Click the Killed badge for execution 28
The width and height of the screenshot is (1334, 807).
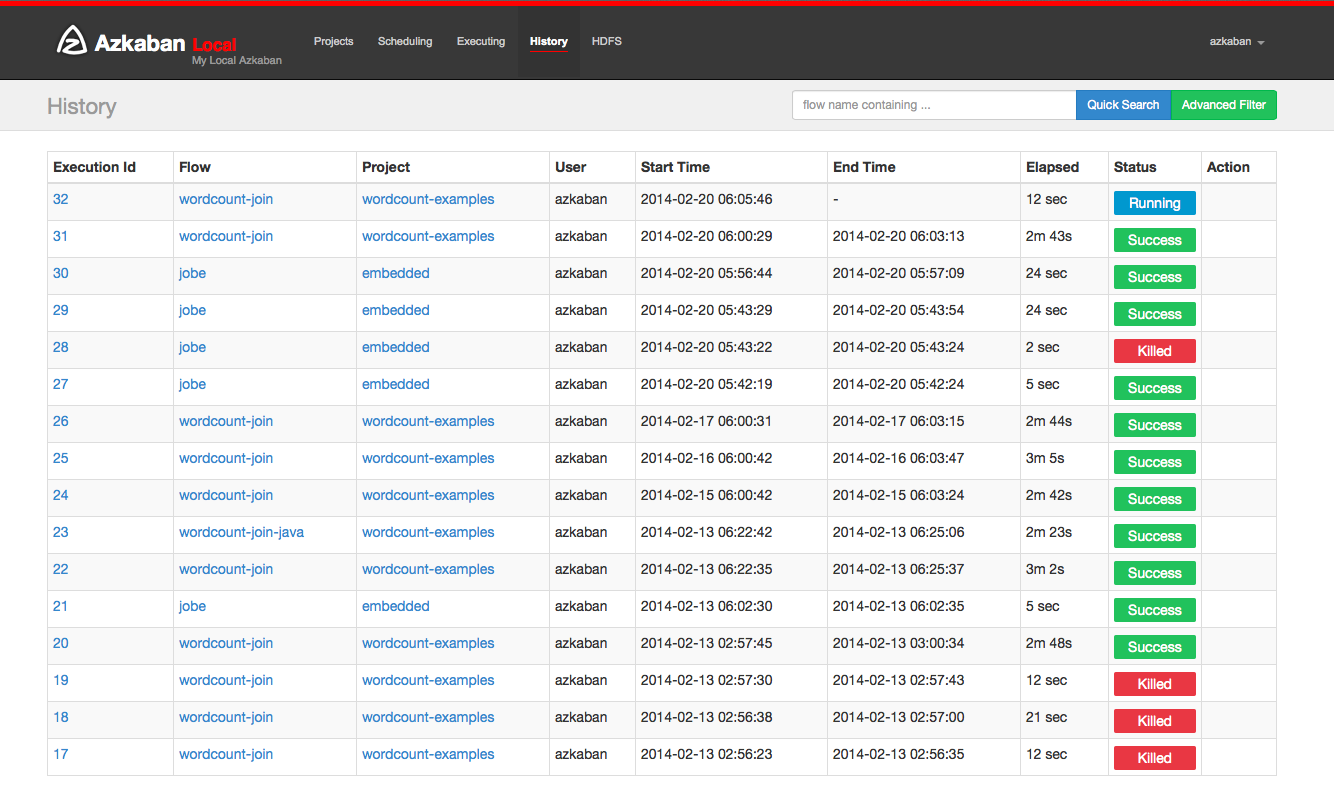click(1154, 351)
